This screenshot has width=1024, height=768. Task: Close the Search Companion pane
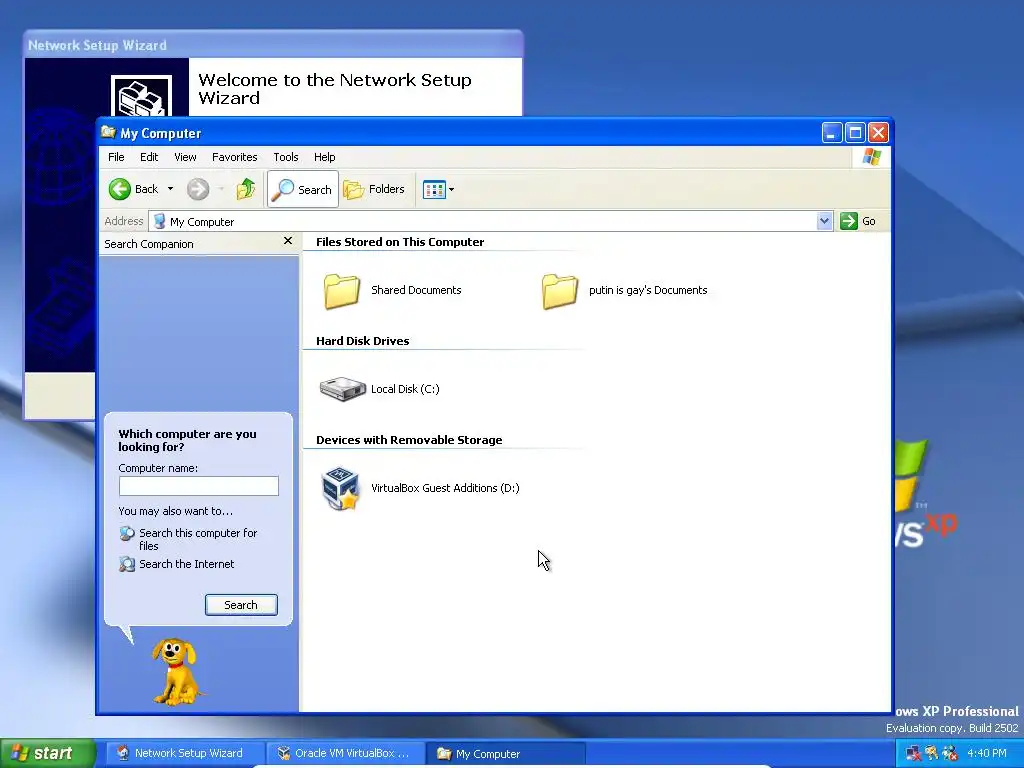287,241
